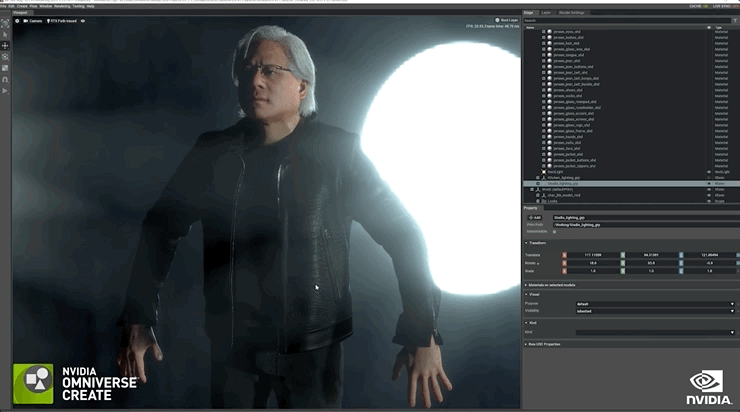Screen dimensions: 740x412
Task: Click the Add button in Property panel
Action: pyautogui.click(x=535, y=218)
